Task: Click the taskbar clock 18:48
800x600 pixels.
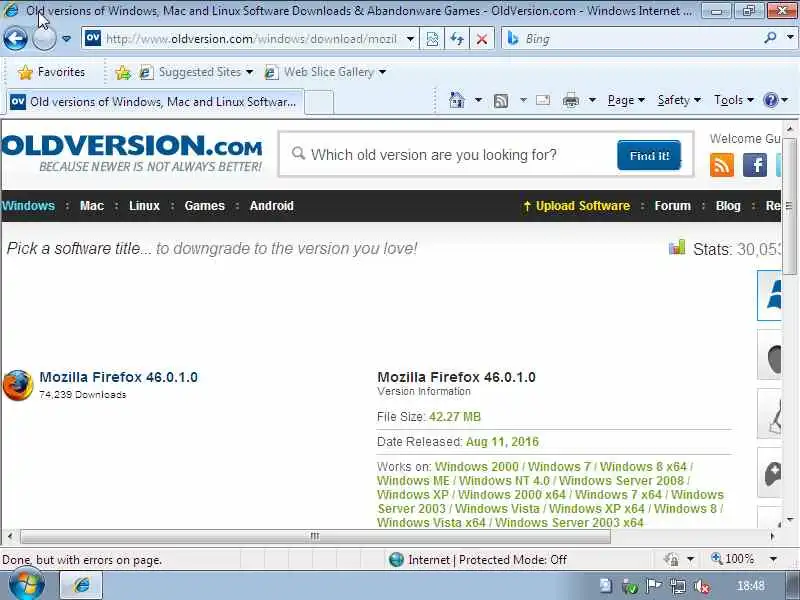Action: (751, 586)
